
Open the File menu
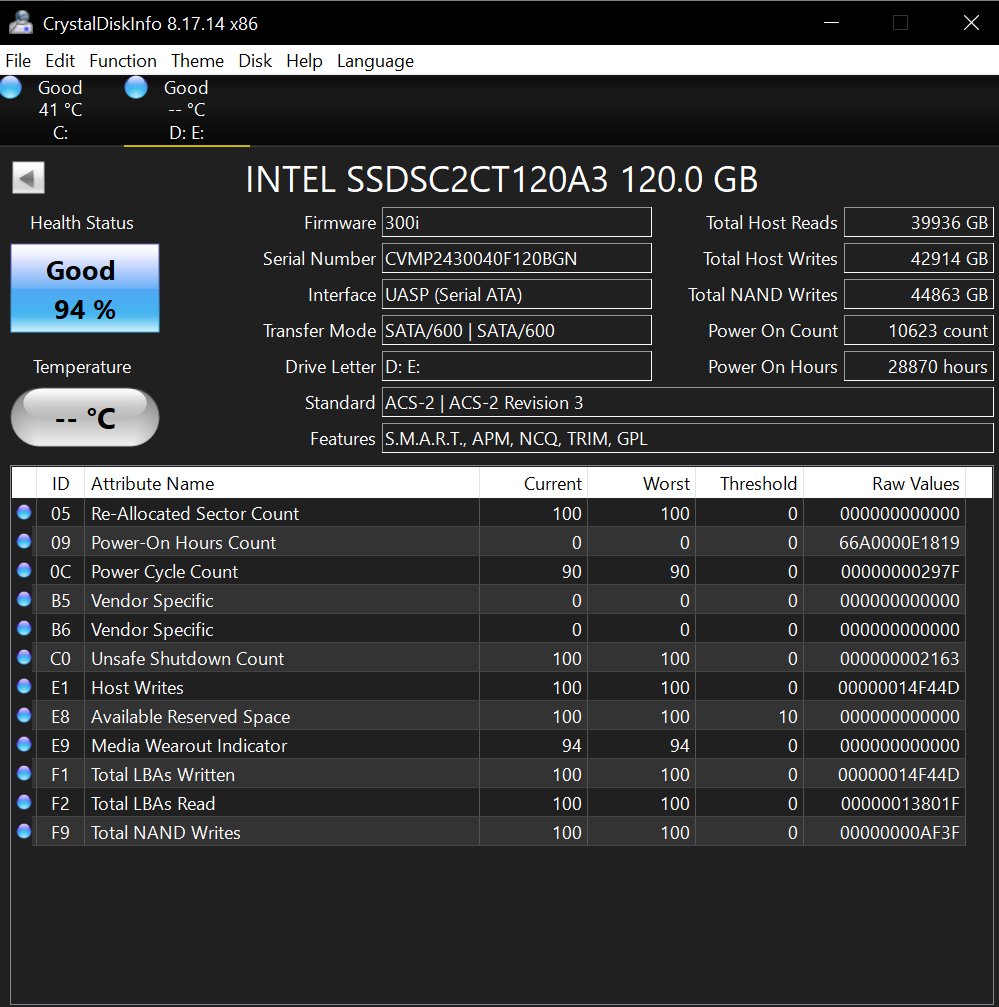coord(18,61)
